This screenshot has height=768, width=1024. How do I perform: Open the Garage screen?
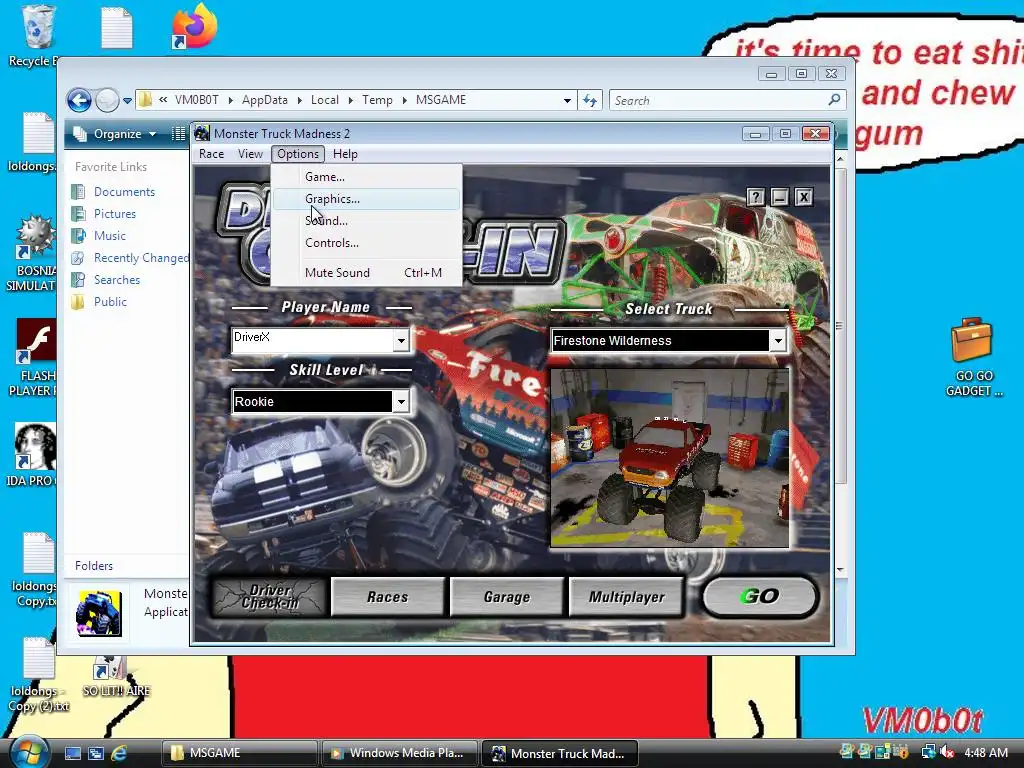pyautogui.click(x=507, y=597)
